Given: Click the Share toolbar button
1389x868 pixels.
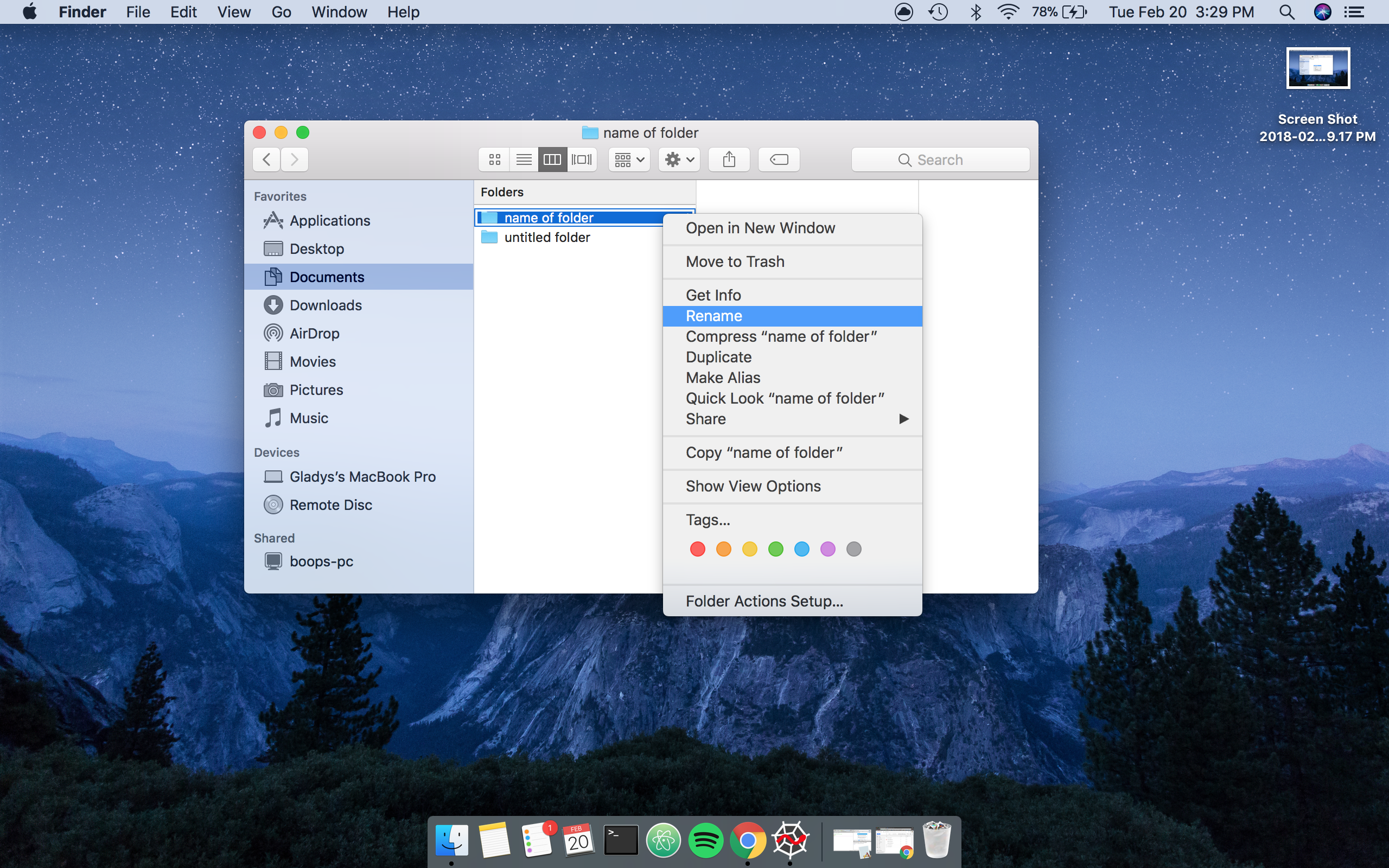Looking at the screenshot, I should pyautogui.click(x=729, y=159).
